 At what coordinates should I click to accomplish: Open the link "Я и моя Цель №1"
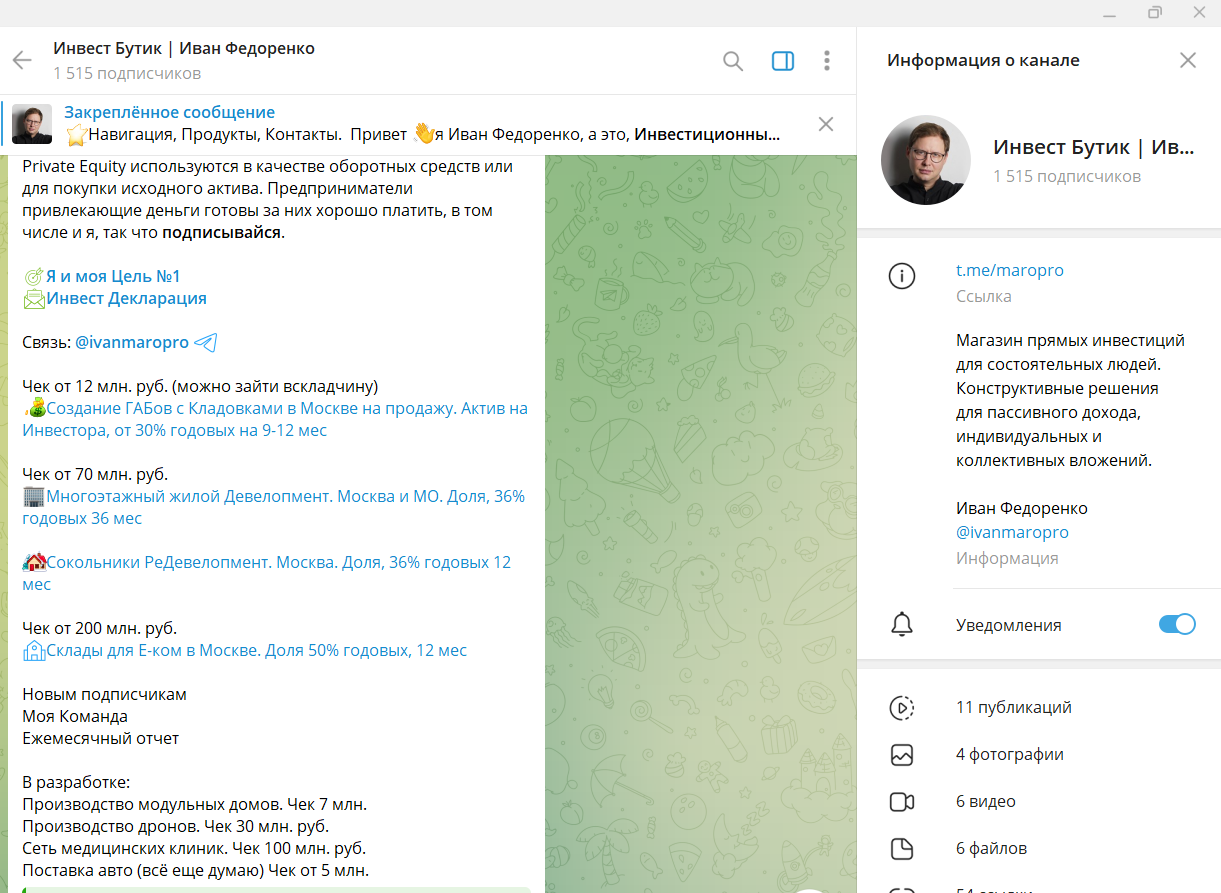point(113,276)
